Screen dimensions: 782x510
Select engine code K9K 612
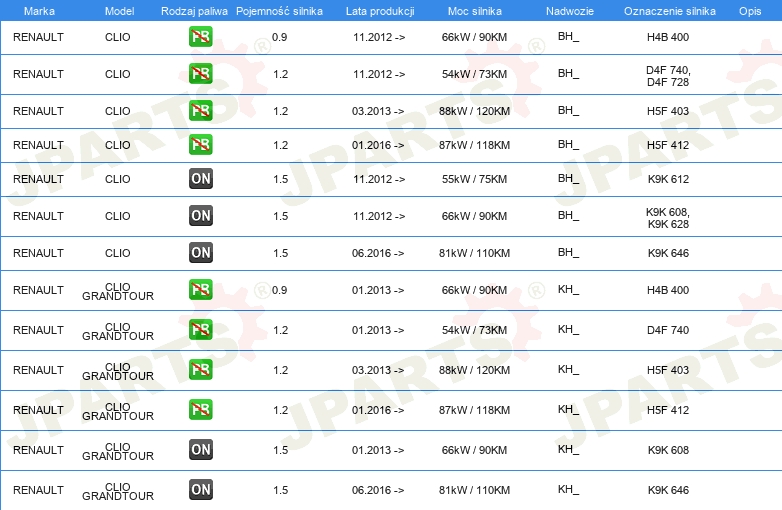coord(668,179)
